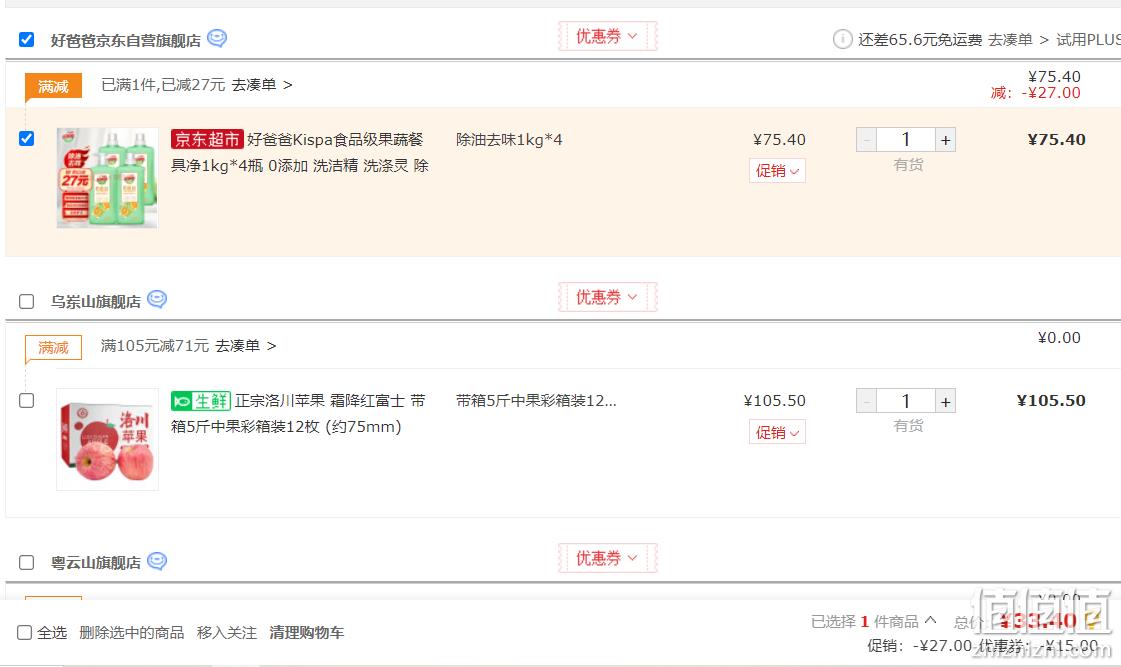
Task: Click the 京东超市 badge on Kispa product
Action: (207, 139)
